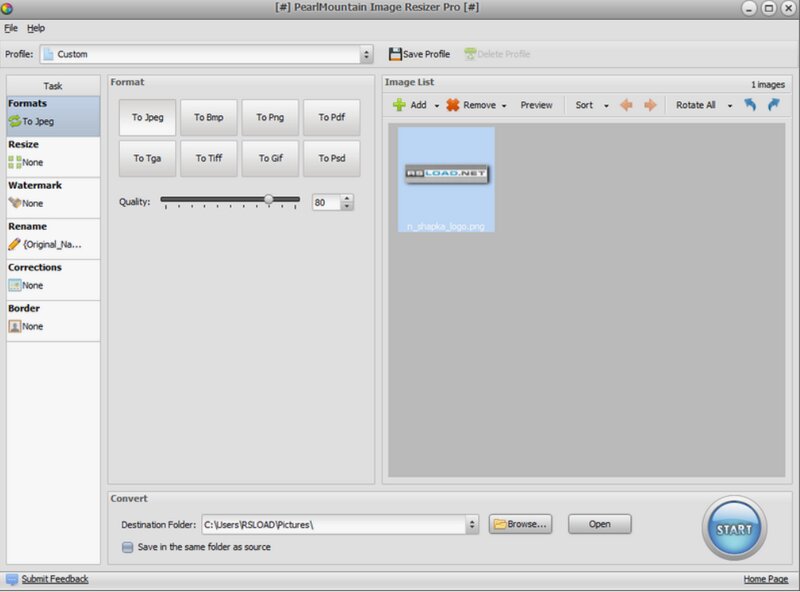800x592 pixels.
Task: Select the To Tiff format button
Action: [209, 159]
